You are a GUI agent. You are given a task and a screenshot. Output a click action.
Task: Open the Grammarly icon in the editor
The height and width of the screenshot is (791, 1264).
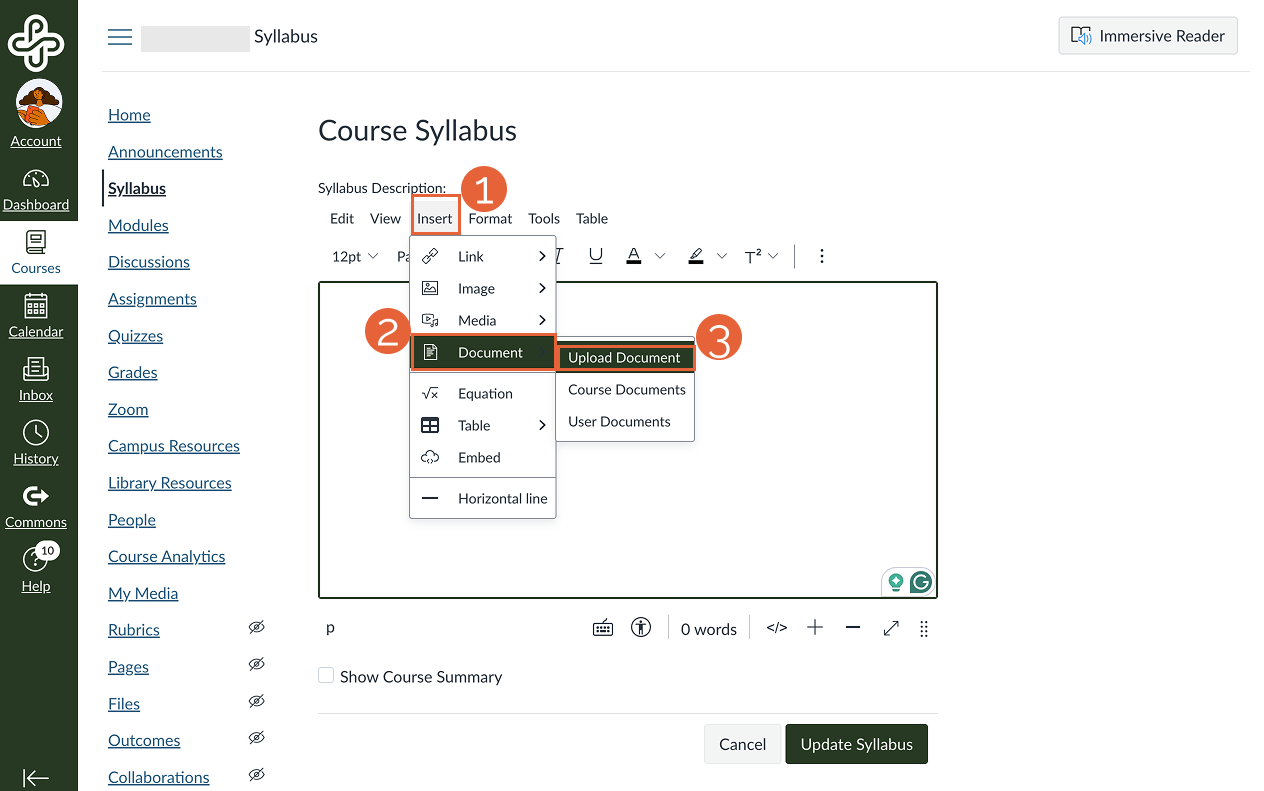click(x=920, y=581)
